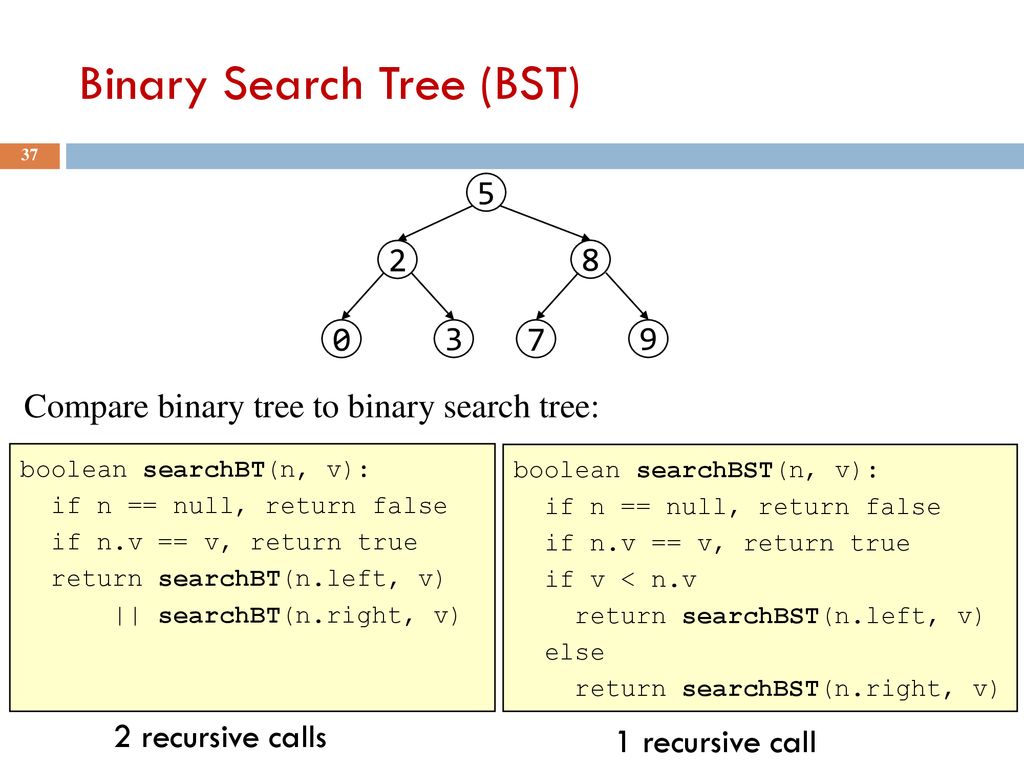Click the slide title 'Binary Search Tree (BST)'
The image size is (1024, 768).
click(330, 85)
